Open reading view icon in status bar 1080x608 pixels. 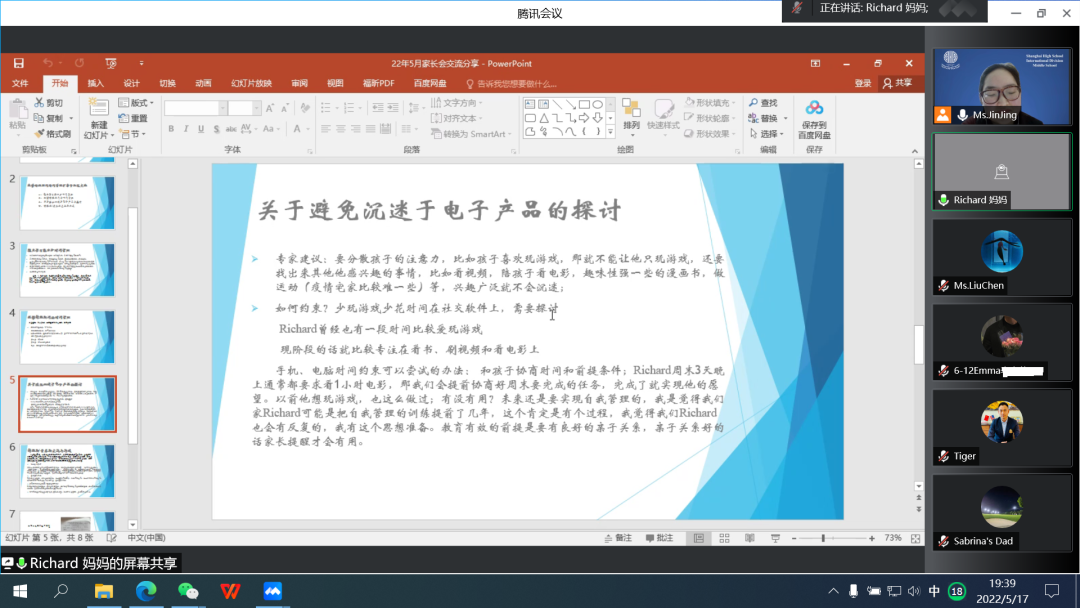tap(749, 538)
